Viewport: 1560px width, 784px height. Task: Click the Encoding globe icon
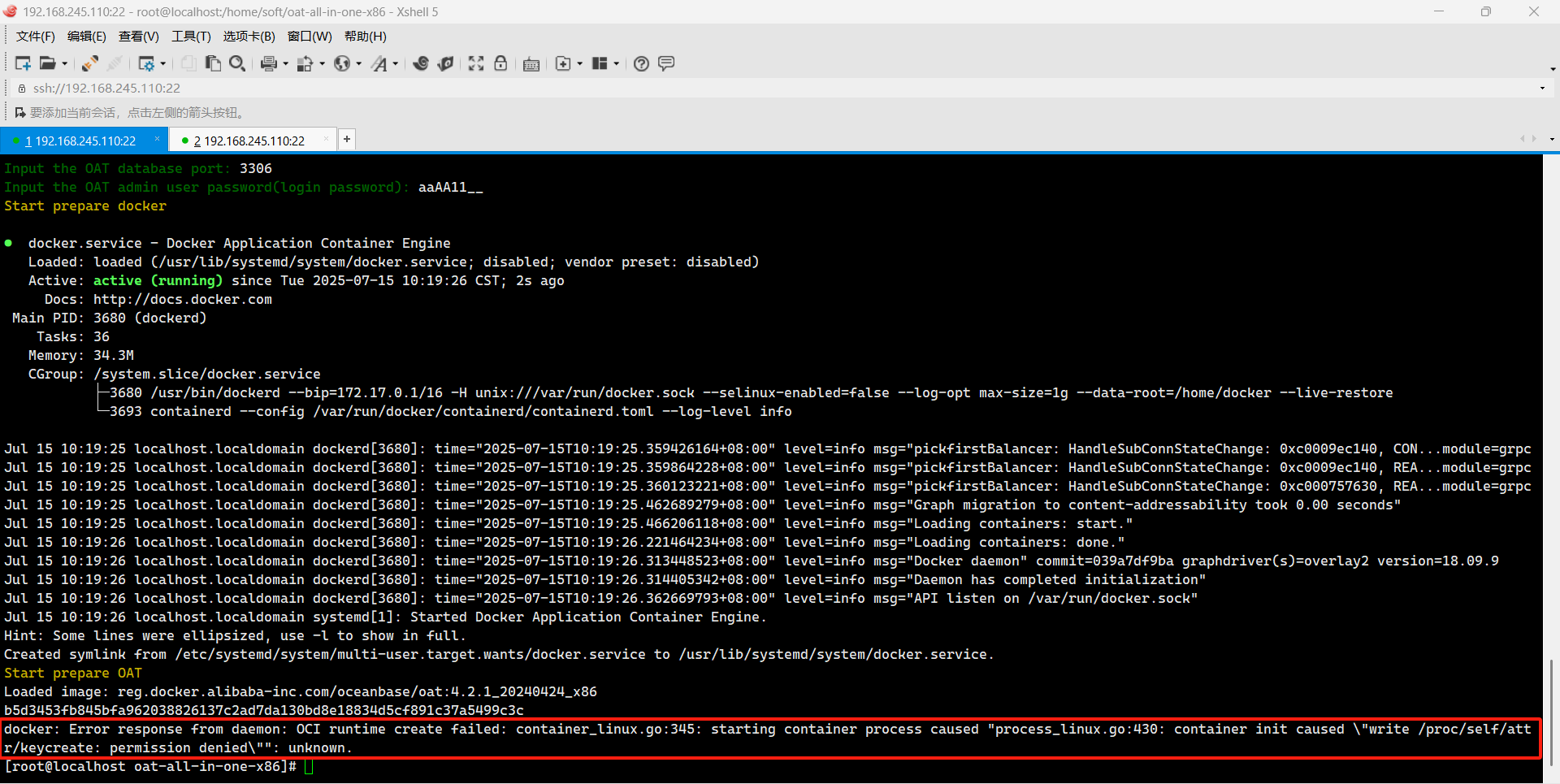[x=342, y=63]
